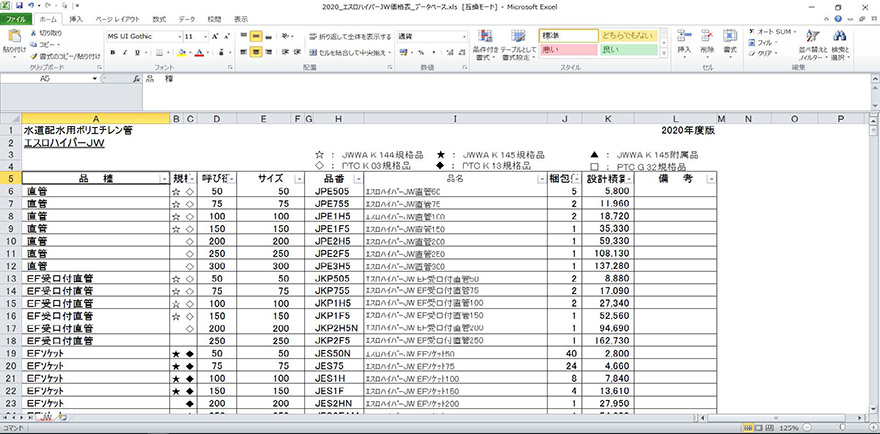Click the Copy (コピー) icon
The height and width of the screenshot is (434, 880).
point(34,44)
